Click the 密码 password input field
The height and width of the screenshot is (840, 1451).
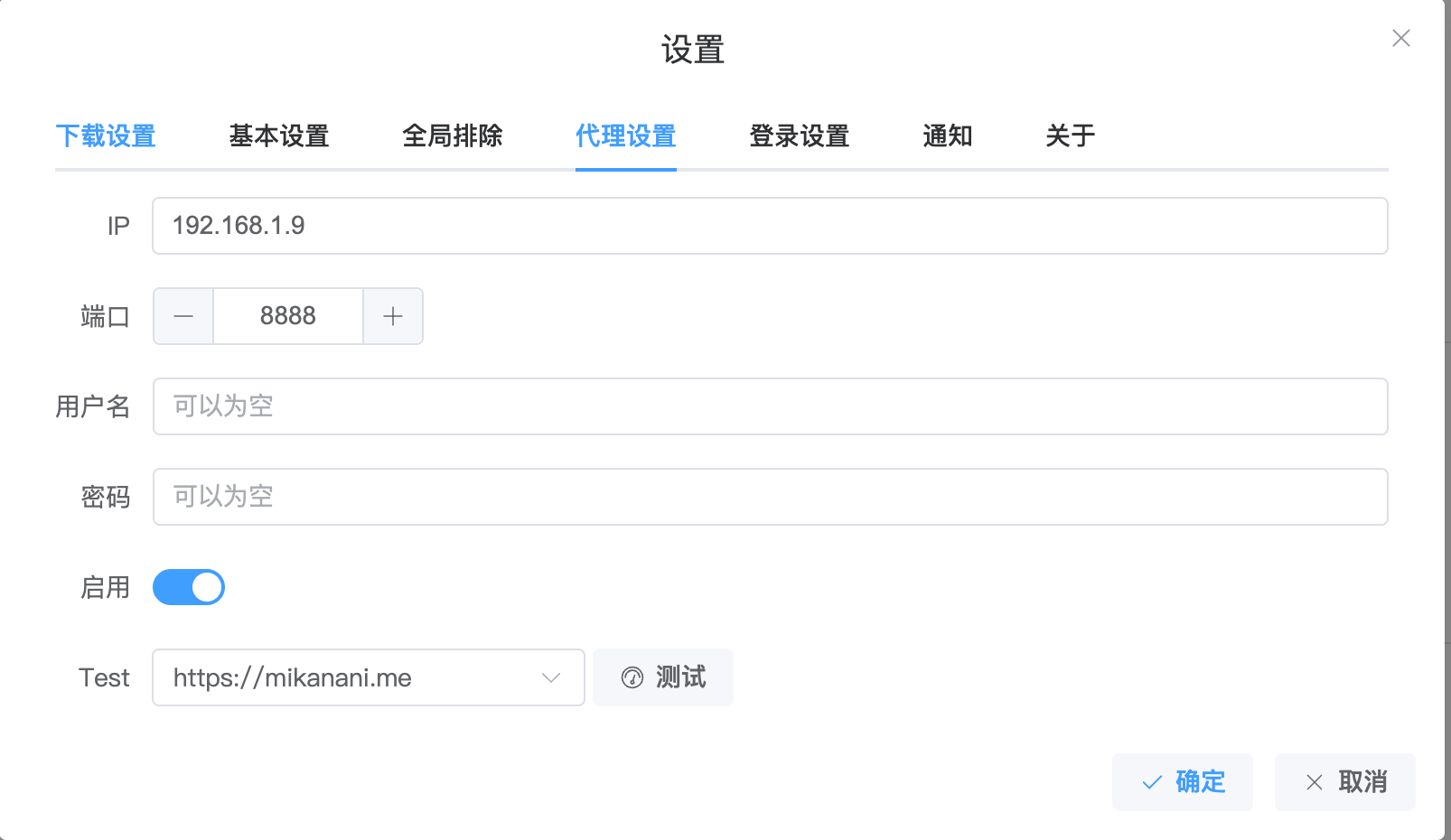[x=770, y=497]
